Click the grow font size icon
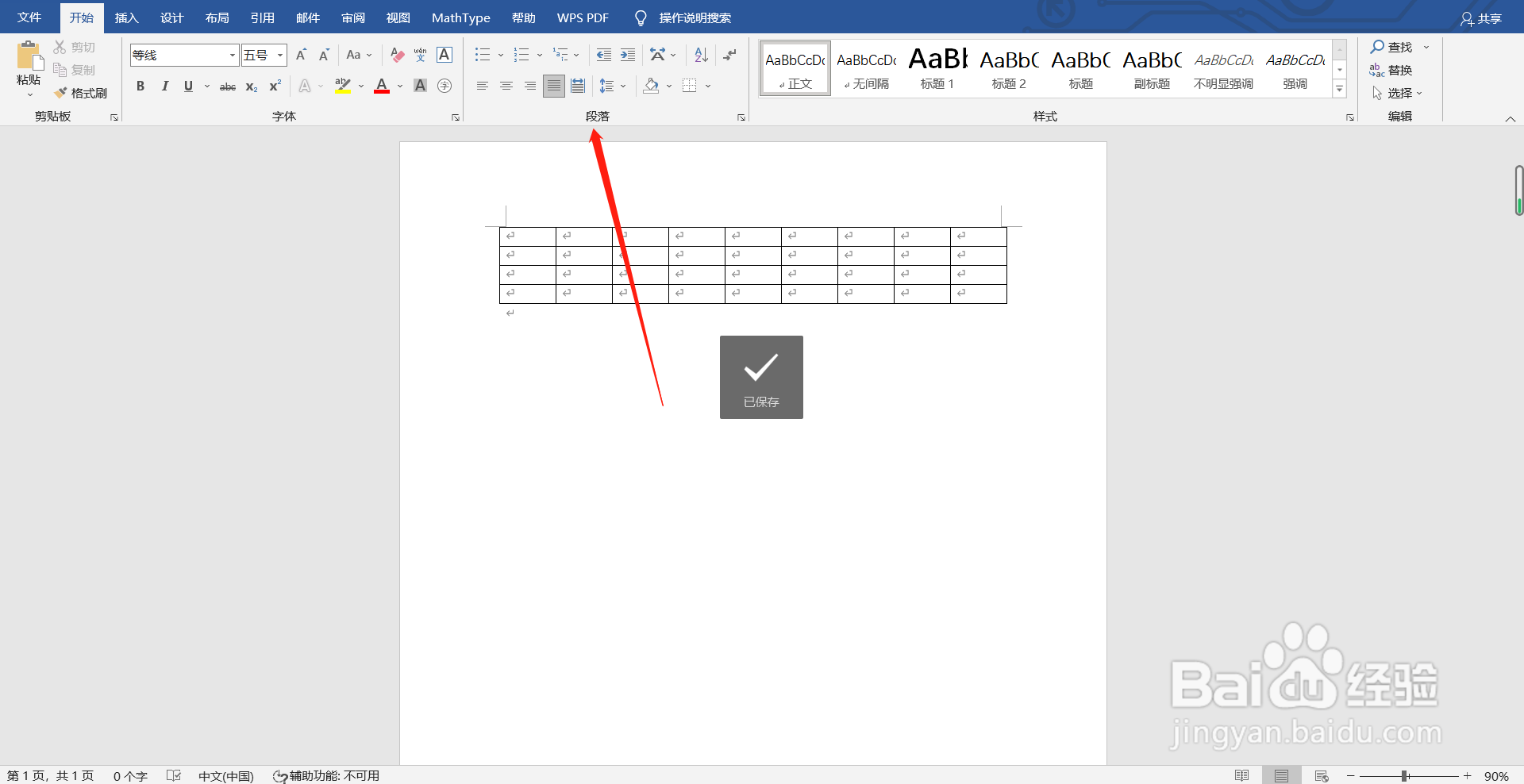 [301, 55]
